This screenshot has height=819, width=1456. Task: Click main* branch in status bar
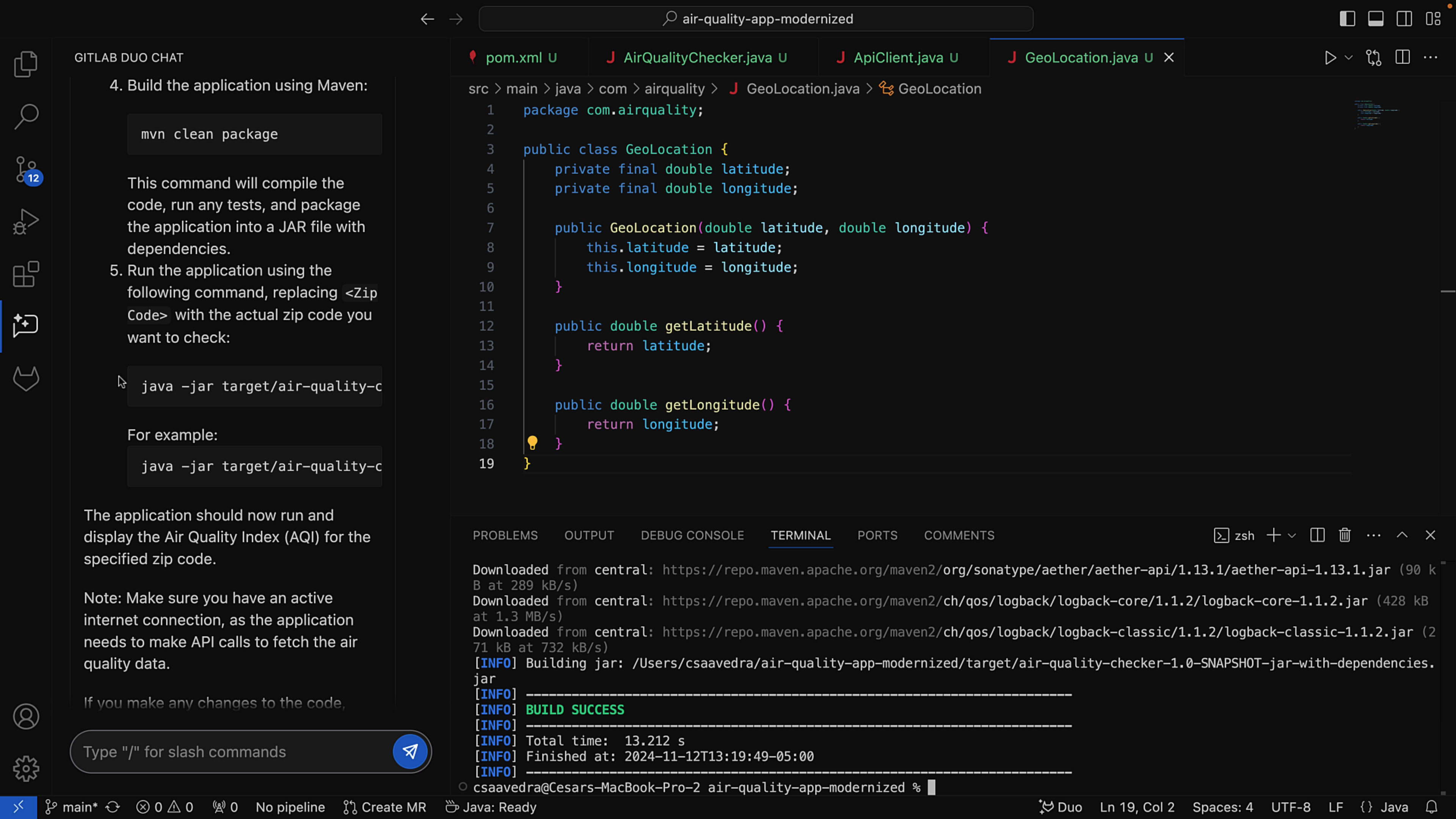tap(71, 807)
